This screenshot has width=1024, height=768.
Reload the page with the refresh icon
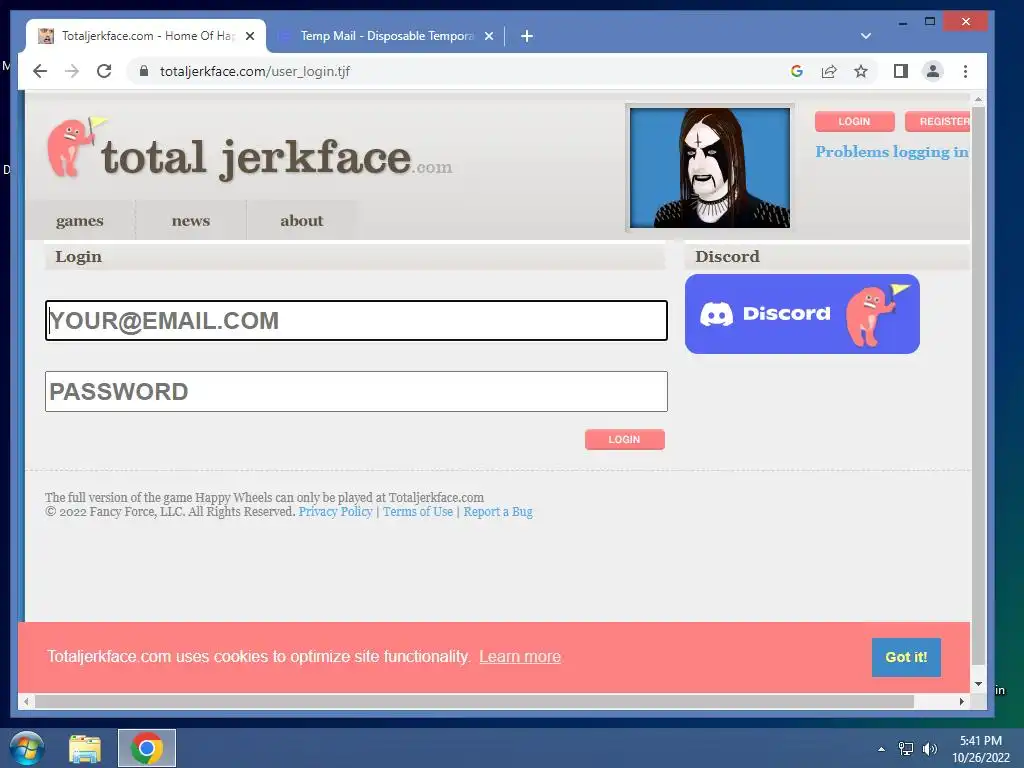[104, 71]
